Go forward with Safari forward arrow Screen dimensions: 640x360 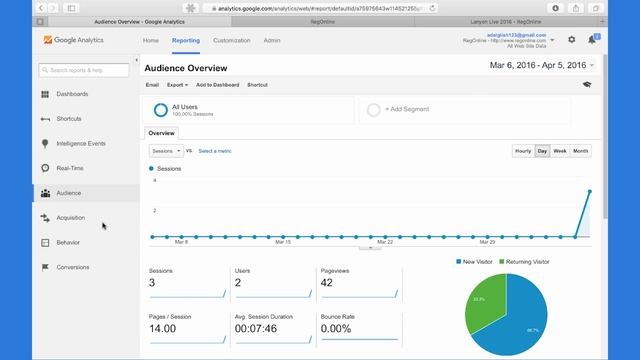click(x=53, y=8)
